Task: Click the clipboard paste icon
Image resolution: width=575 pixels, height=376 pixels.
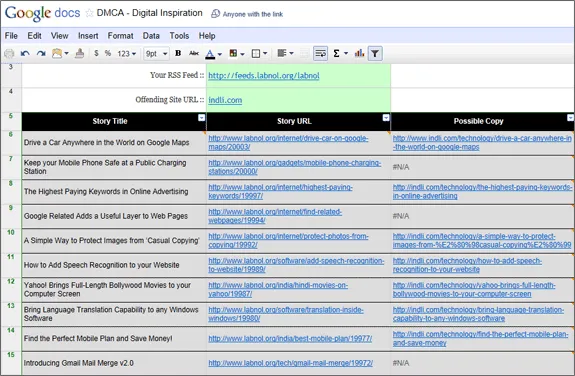Action: 57,54
